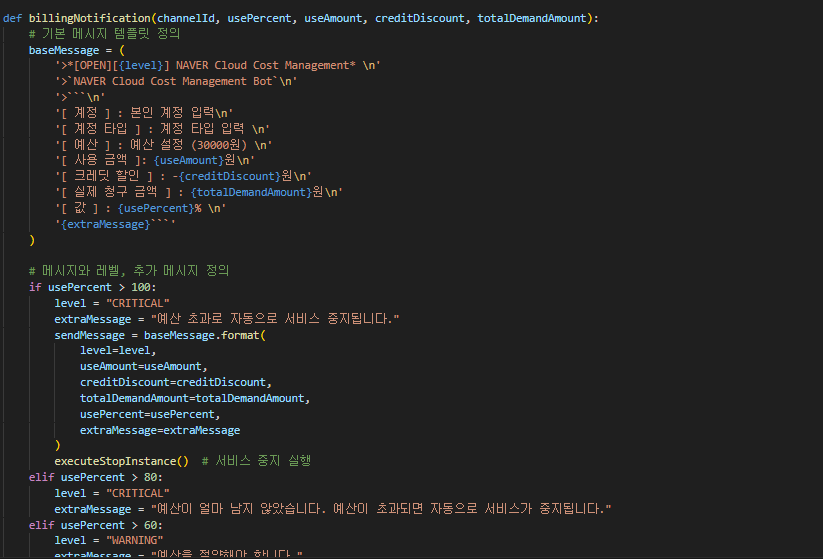Screen dimensions: 823x559
Task: Click the comment '# 메시지와 레벨, 추가 메시지 정의'
Action: [129, 271]
